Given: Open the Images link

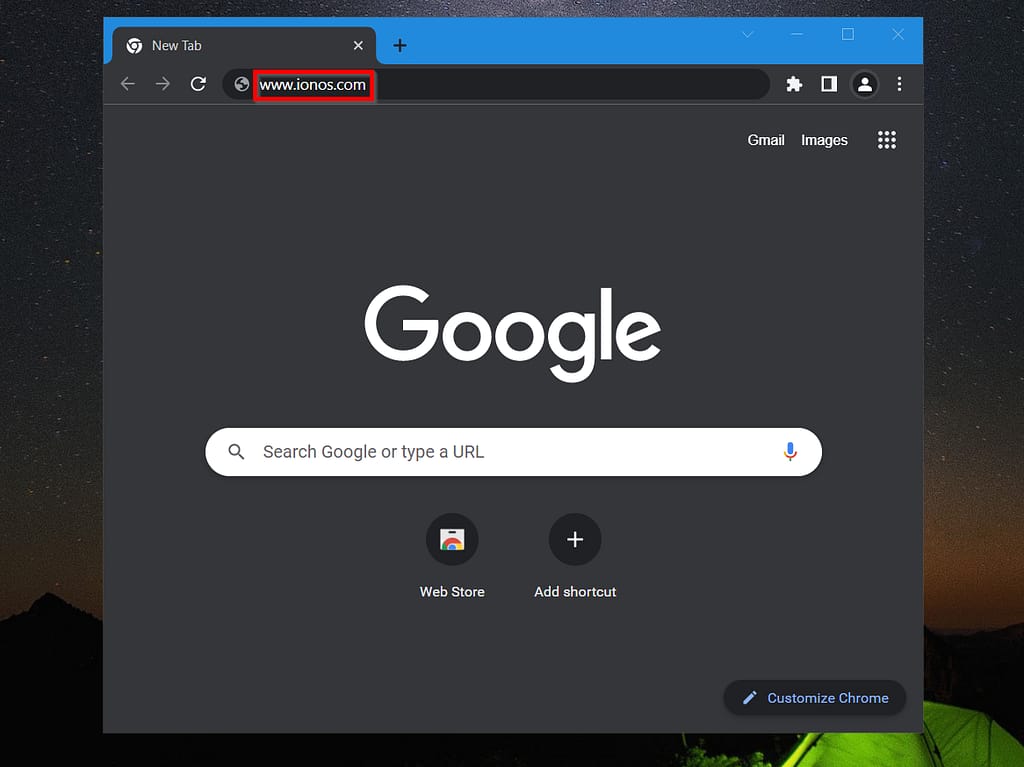Looking at the screenshot, I should (x=824, y=140).
